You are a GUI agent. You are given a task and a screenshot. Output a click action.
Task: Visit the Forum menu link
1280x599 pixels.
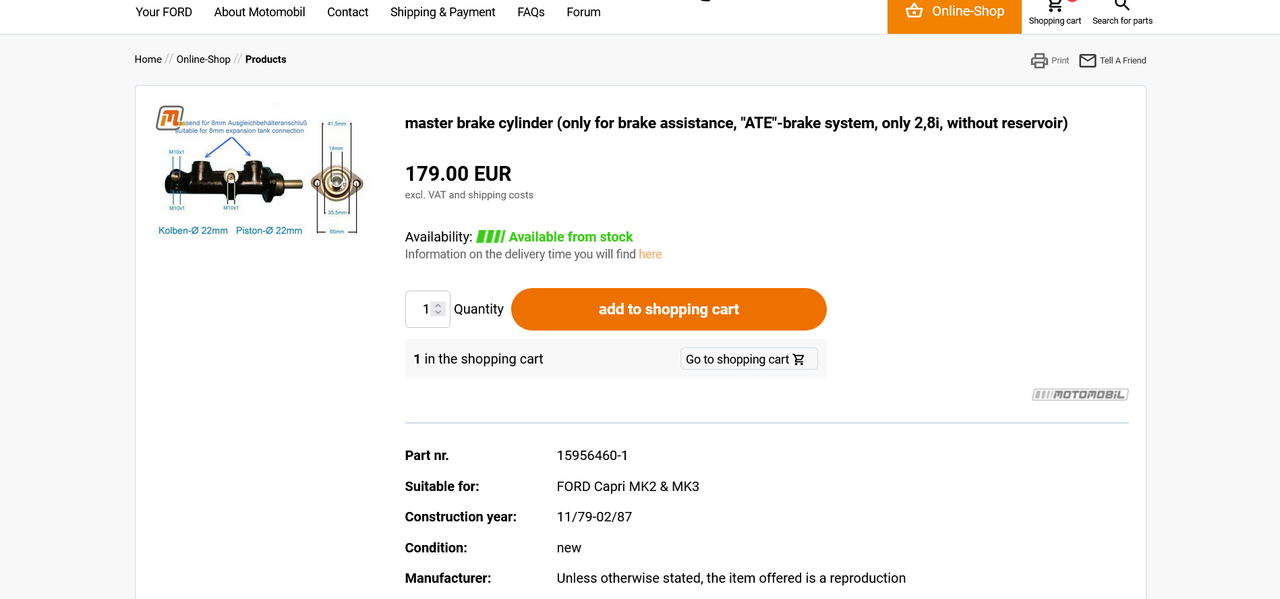click(584, 12)
